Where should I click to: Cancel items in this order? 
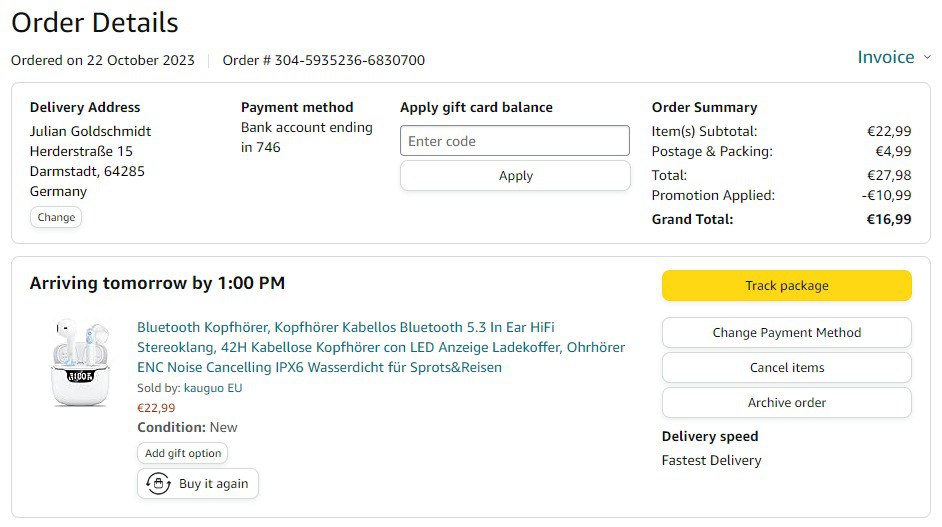(x=786, y=368)
